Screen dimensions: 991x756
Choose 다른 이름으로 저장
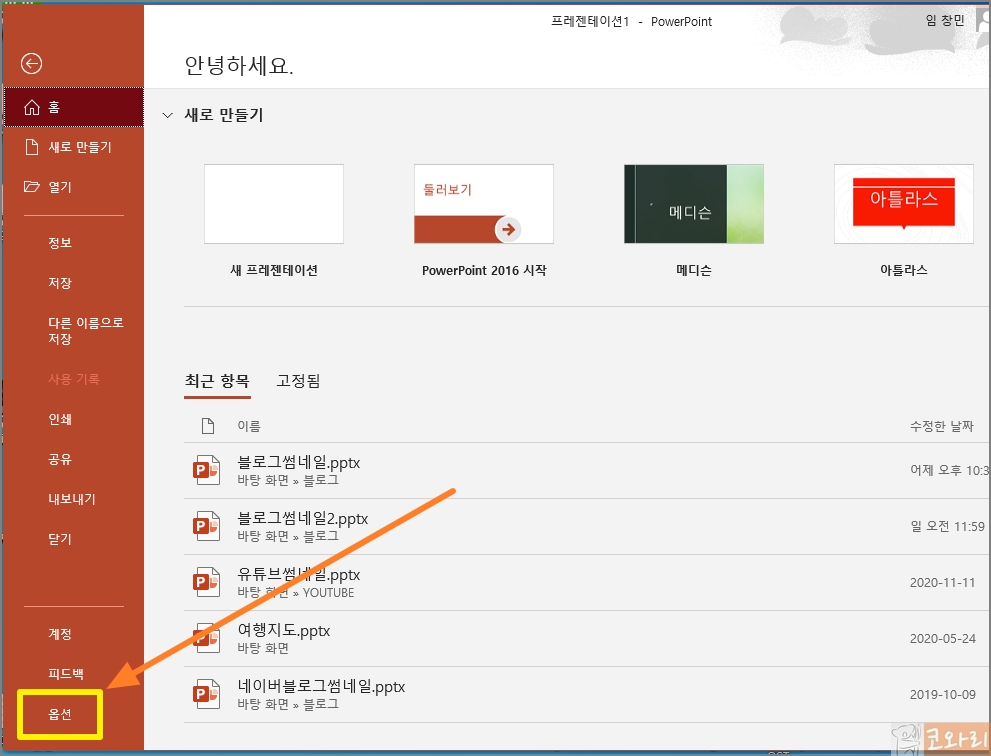coord(73,331)
